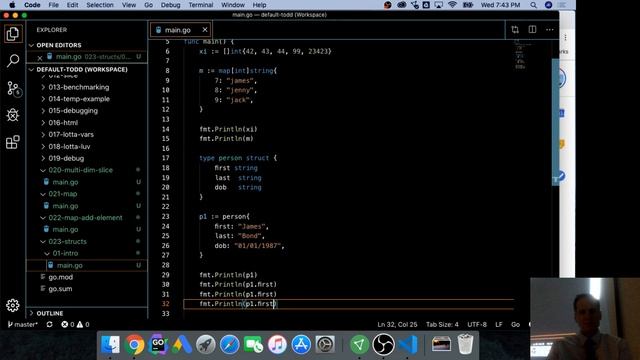Open Launchpad rocket in the dock
The width and height of the screenshot is (640, 360).
[x=206, y=344]
